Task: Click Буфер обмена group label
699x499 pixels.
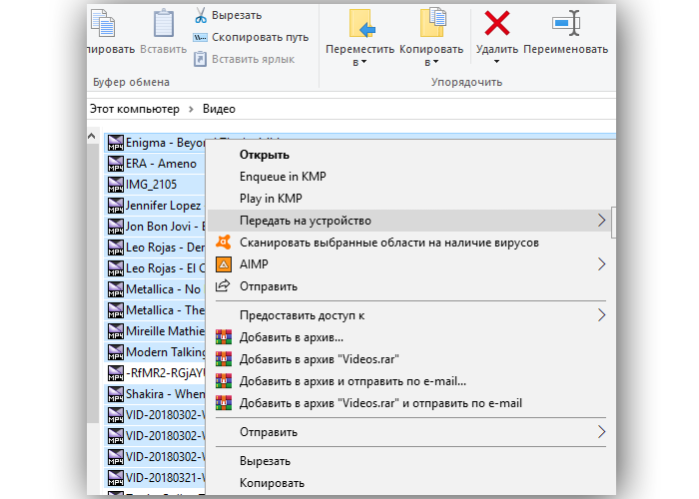Action: coord(131,82)
